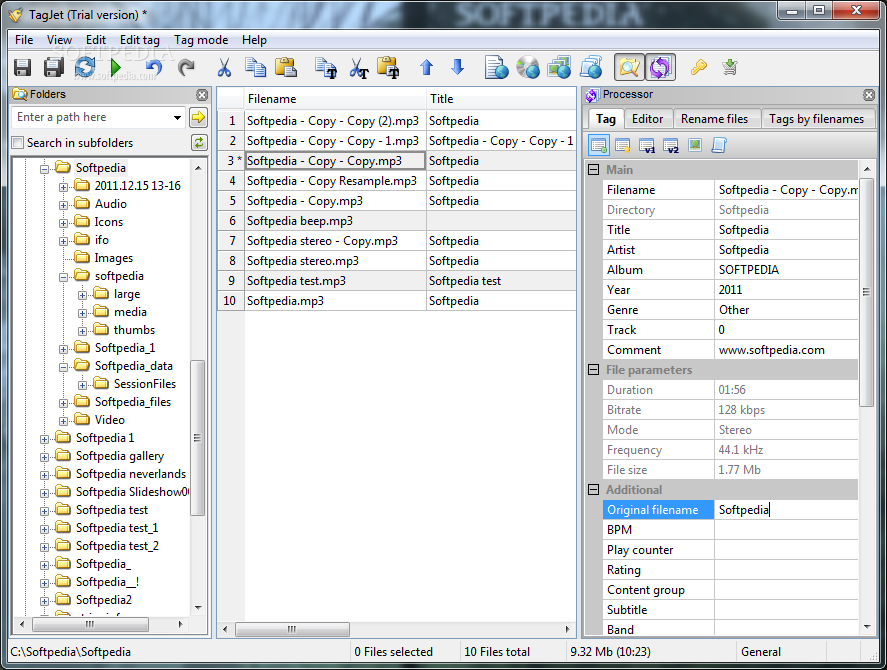
Task: Click the blue down arrow icon
Action: (458, 67)
